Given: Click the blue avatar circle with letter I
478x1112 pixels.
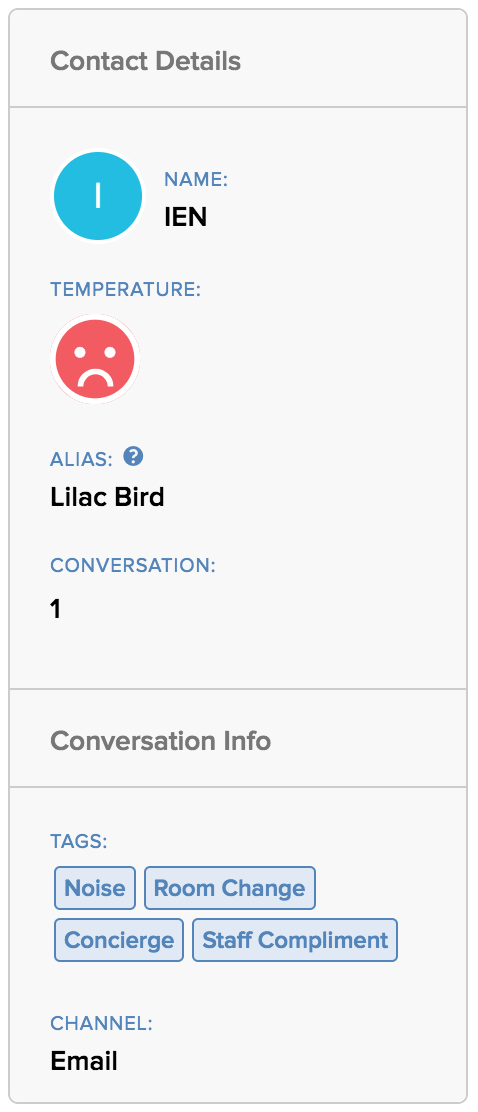Looking at the screenshot, I should pos(98,196).
